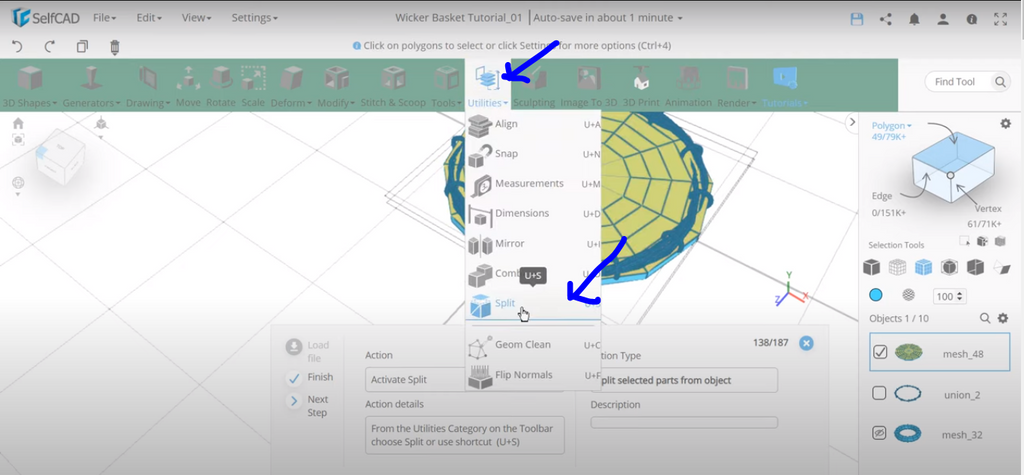Uncheck the mesh_48 object checkbox

880,353
